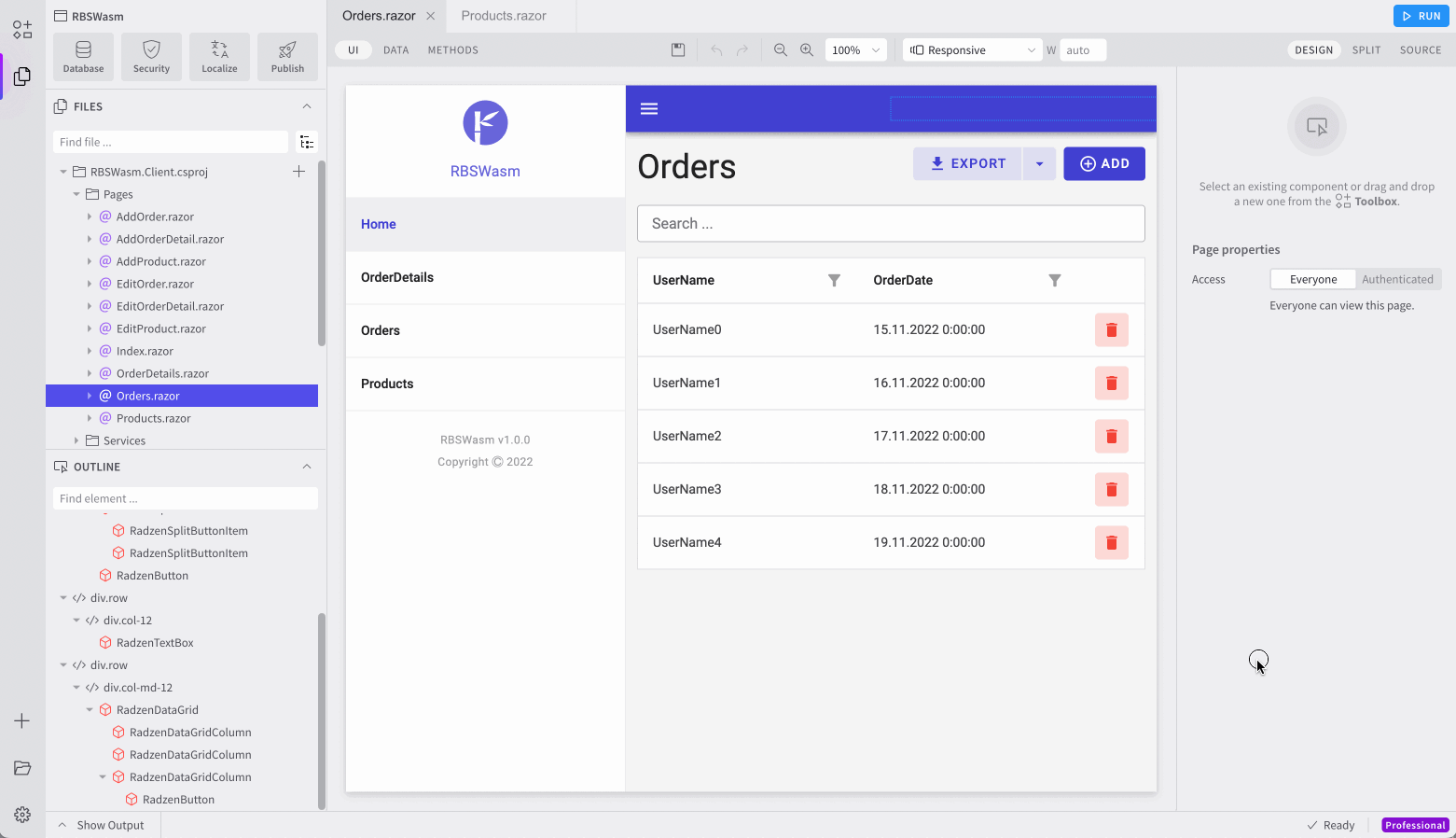The image size is (1456, 838).
Task: Zoom out the design canvas
Action: (x=781, y=50)
